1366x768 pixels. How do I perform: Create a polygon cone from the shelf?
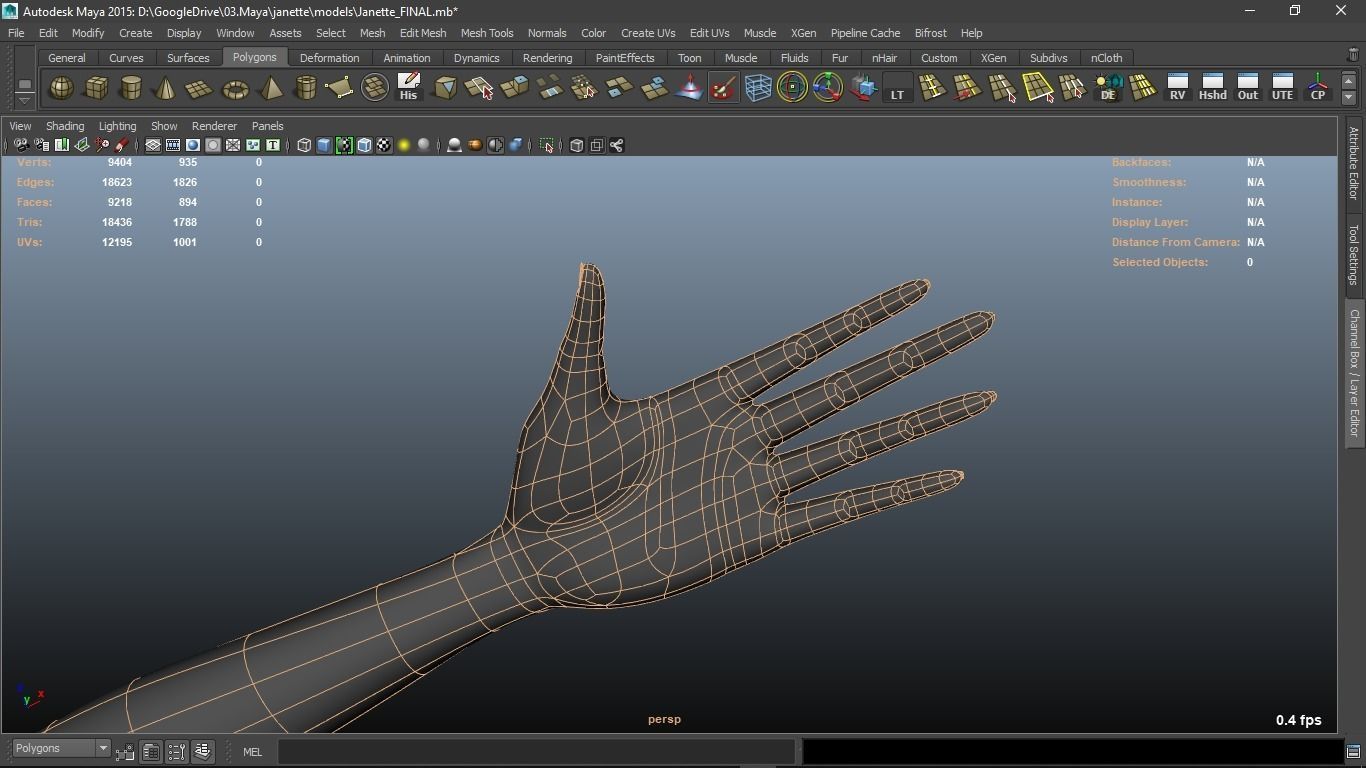pyautogui.click(x=165, y=88)
